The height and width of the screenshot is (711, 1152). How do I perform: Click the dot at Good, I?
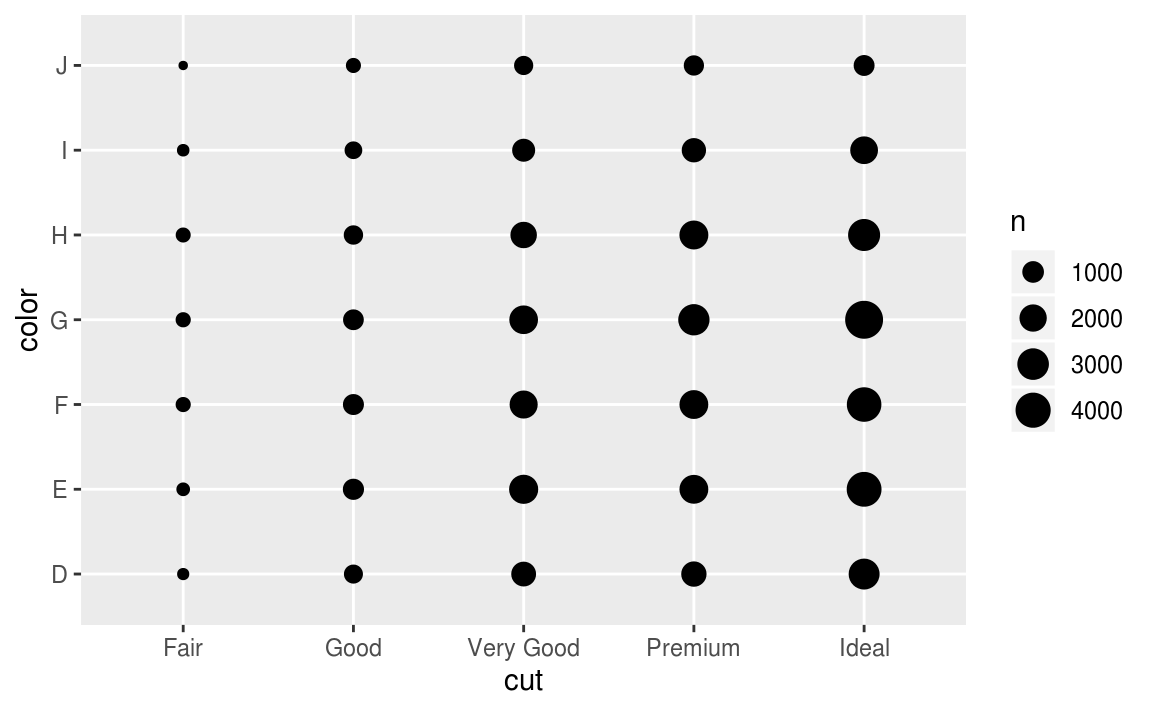[353, 150]
